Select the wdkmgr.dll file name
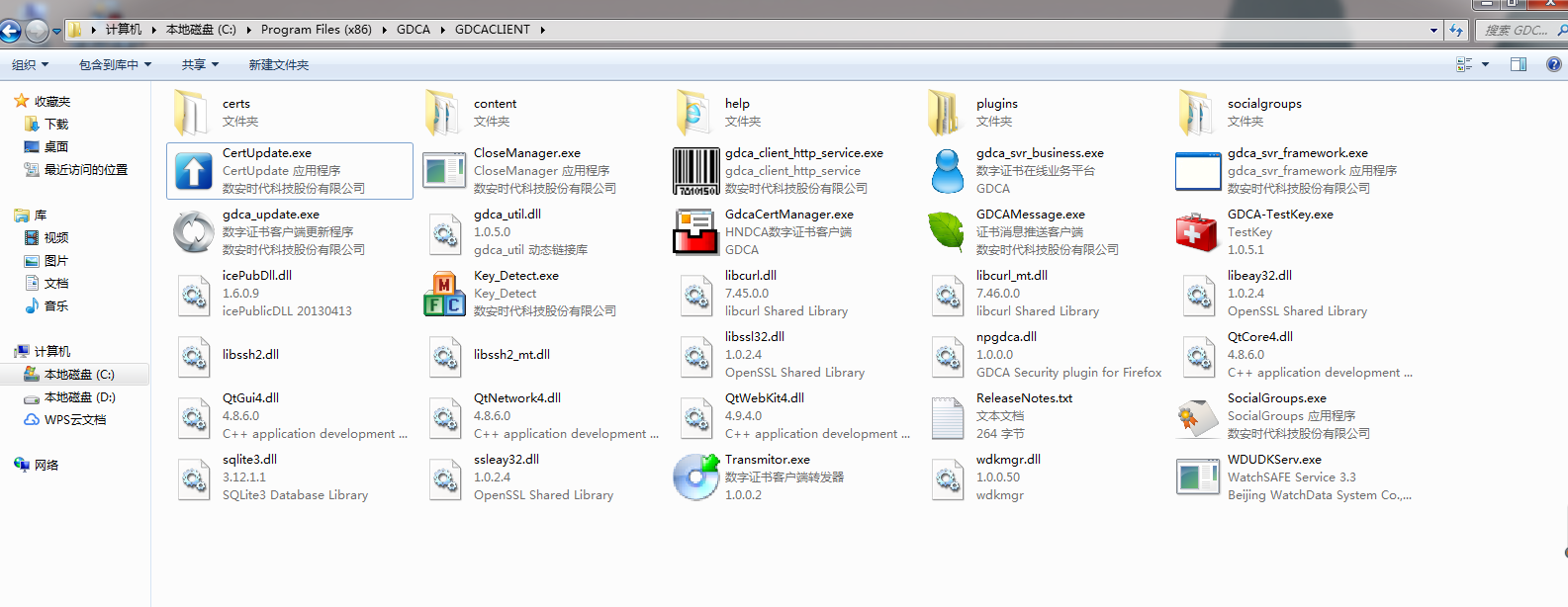Viewport: 1568px width, 607px height. (1008, 459)
